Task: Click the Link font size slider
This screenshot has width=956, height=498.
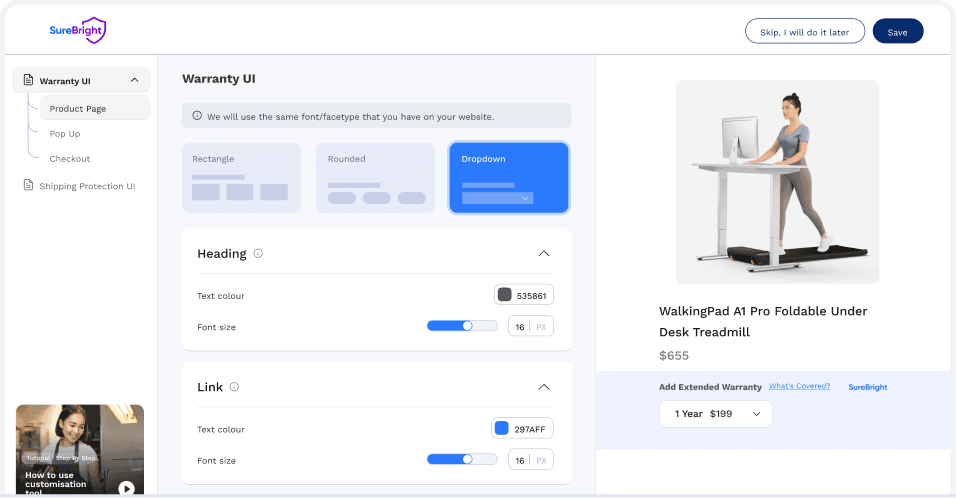Action: pyautogui.click(x=462, y=460)
